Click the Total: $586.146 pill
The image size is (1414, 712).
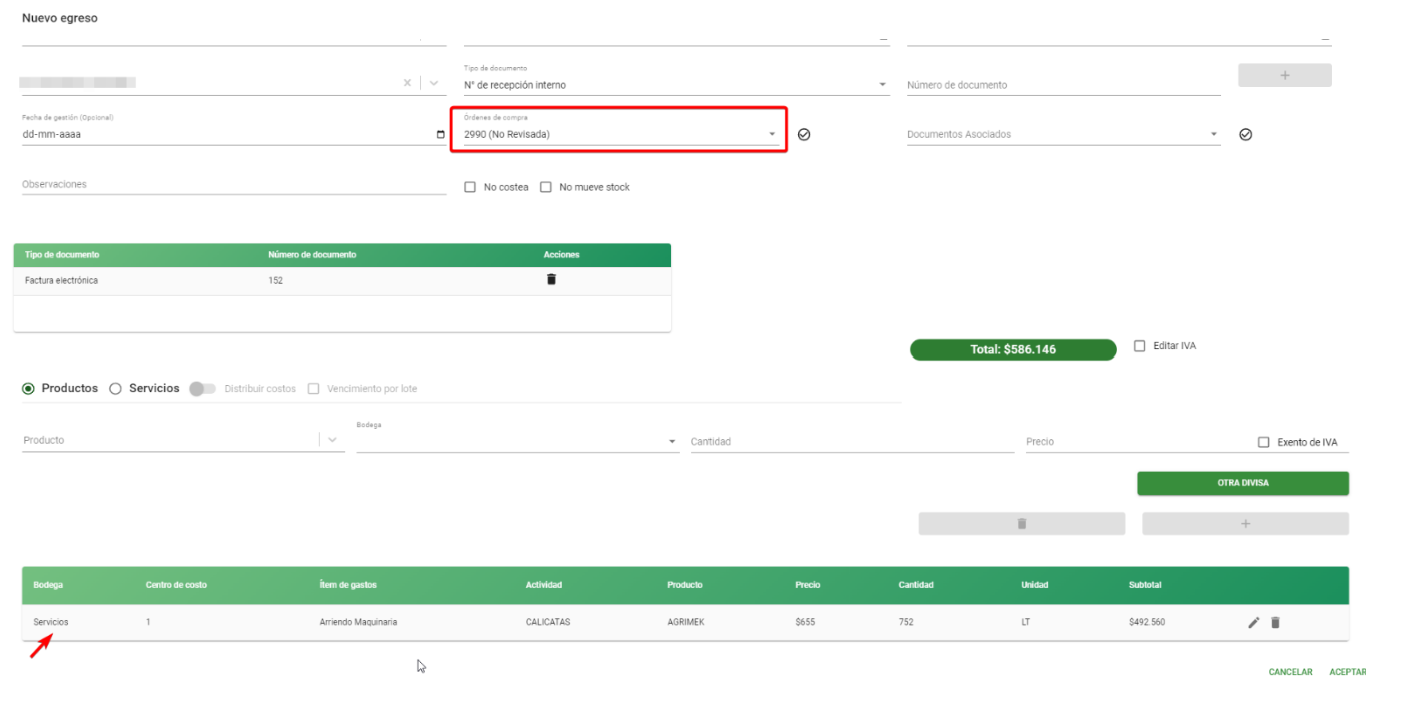tap(1013, 349)
